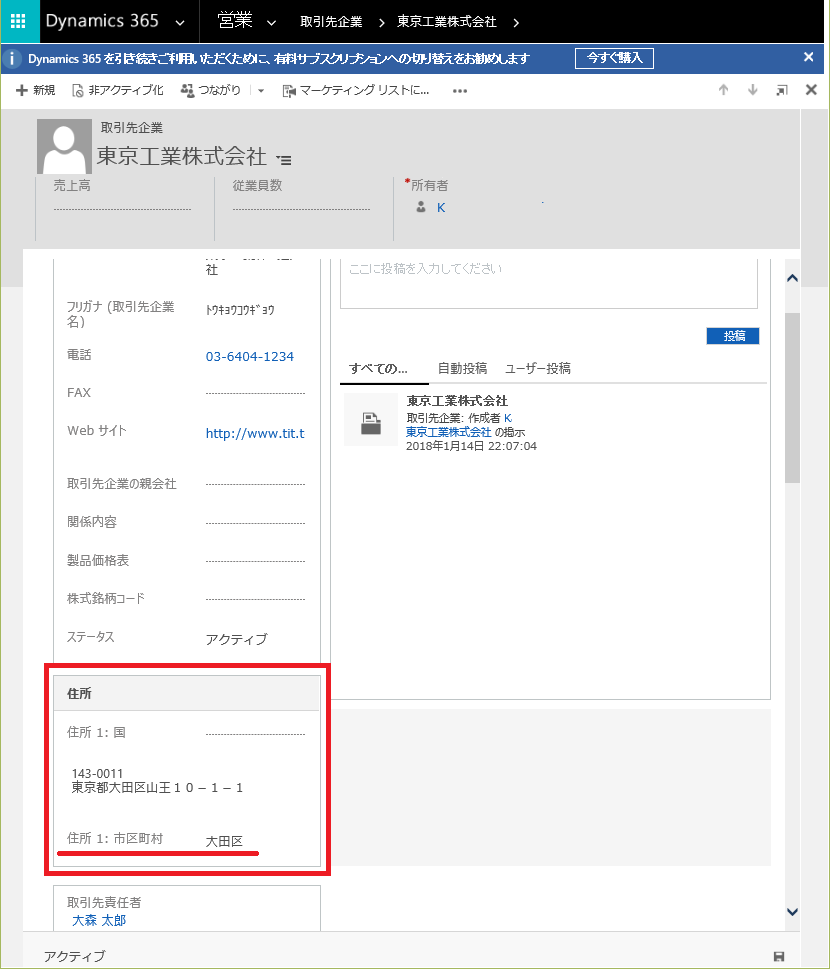
Task: Click 非アクティブ化 in the command bar
Action: coord(118,90)
